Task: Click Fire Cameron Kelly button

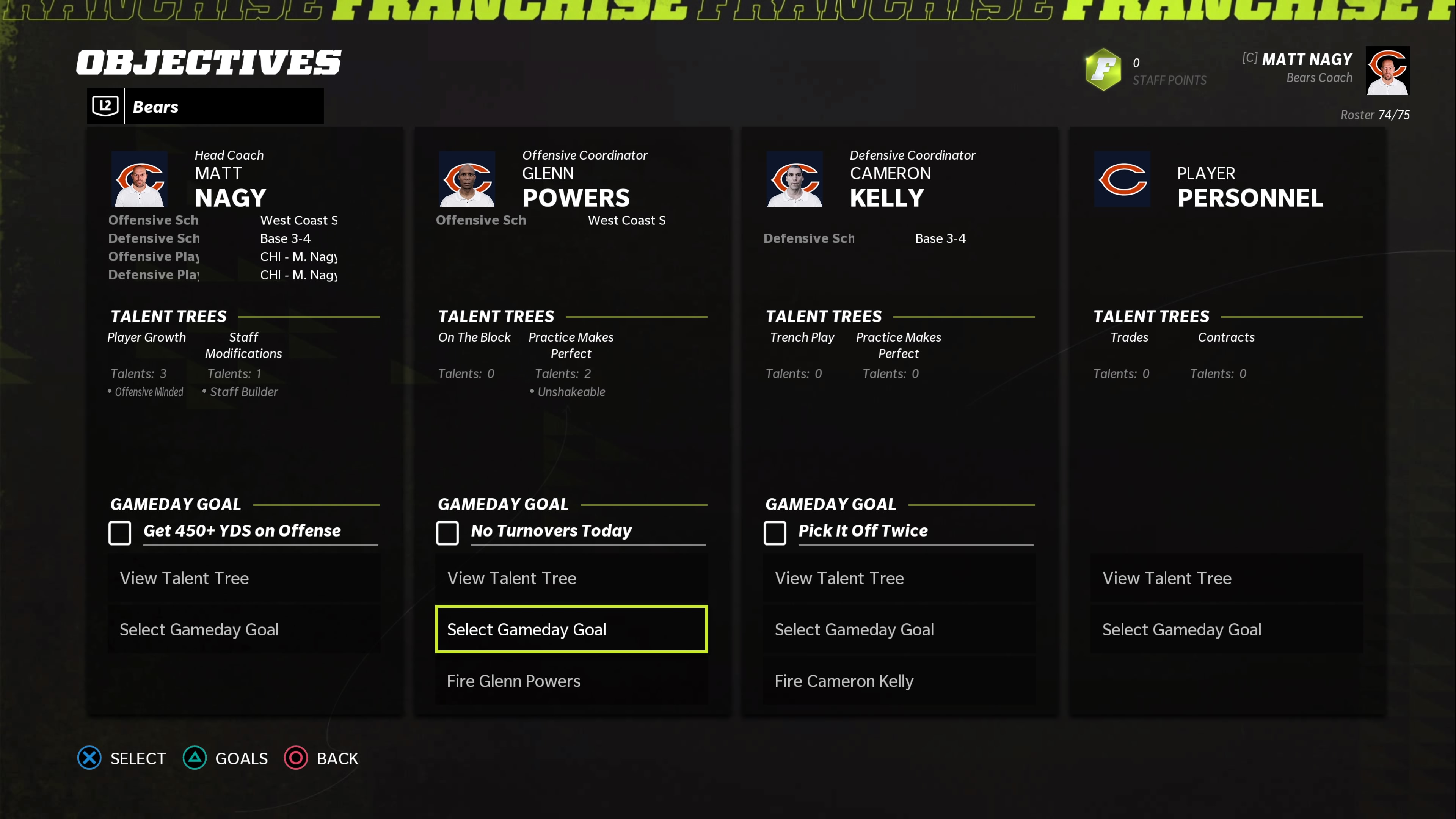Action: click(x=899, y=681)
